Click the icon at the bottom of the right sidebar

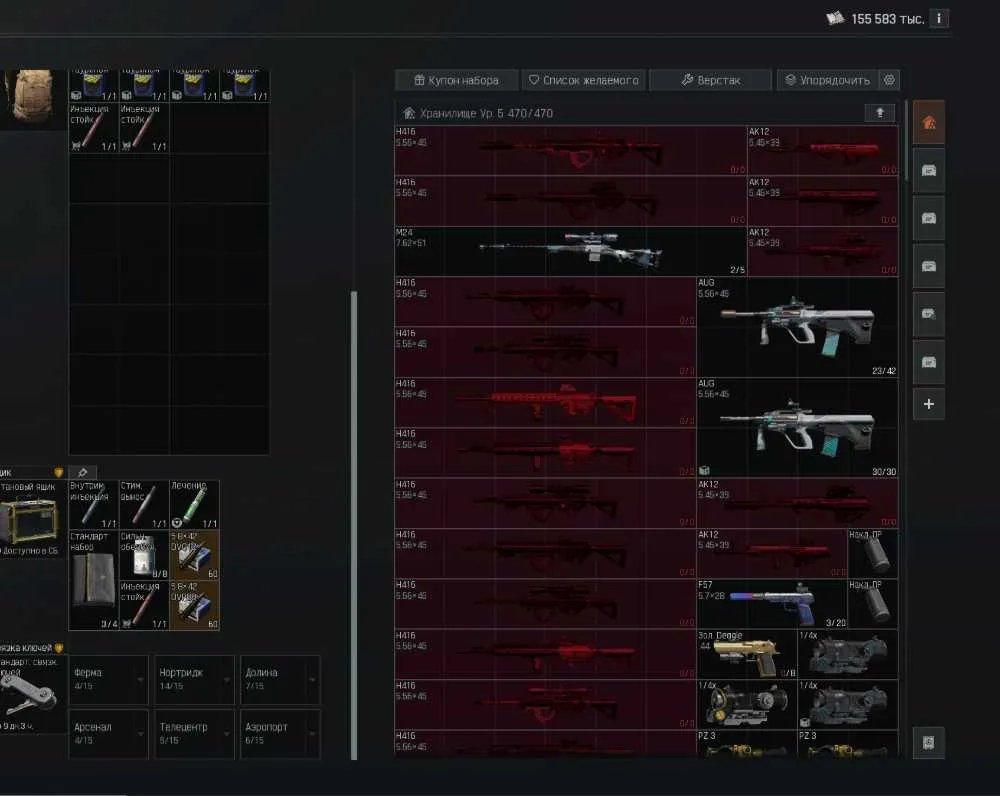[x=929, y=742]
